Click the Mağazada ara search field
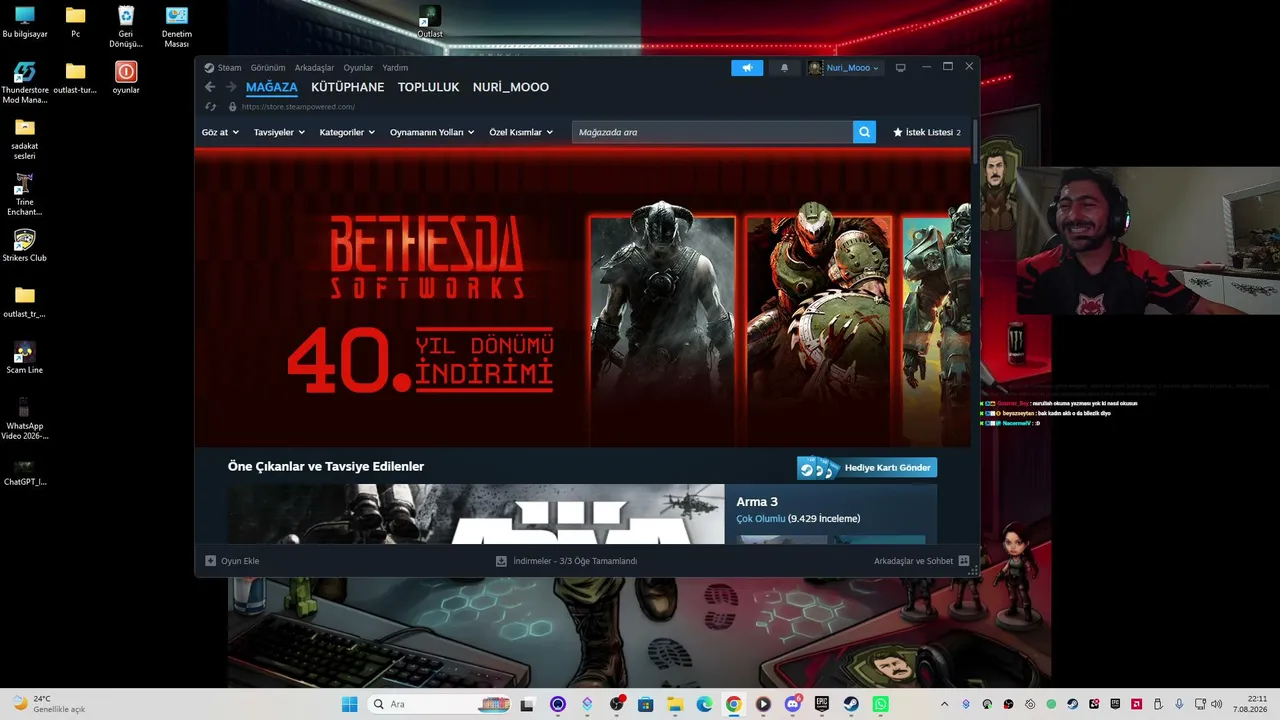This screenshot has height=720, width=1280. click(x=712, y=132)
